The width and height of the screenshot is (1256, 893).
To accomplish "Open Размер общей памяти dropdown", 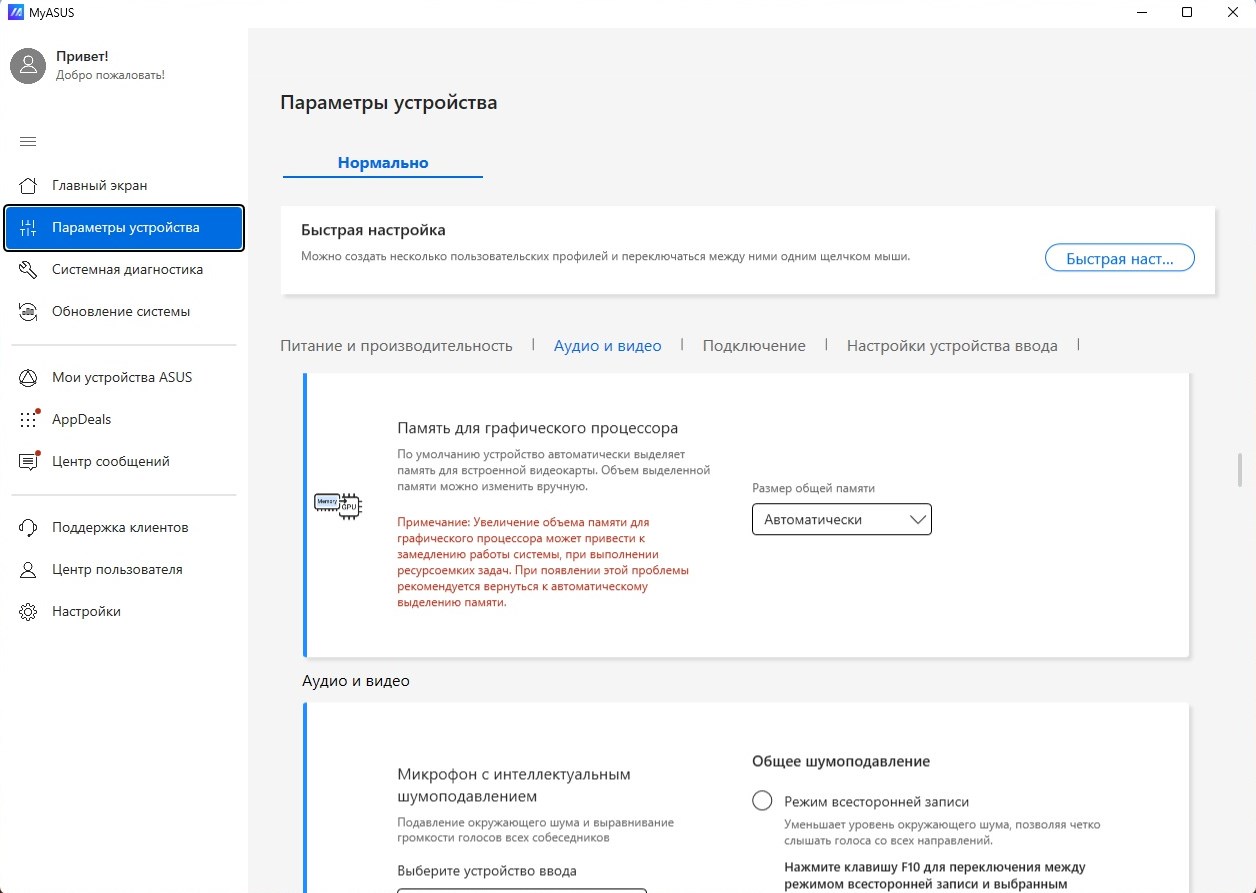I will [842, 519].
